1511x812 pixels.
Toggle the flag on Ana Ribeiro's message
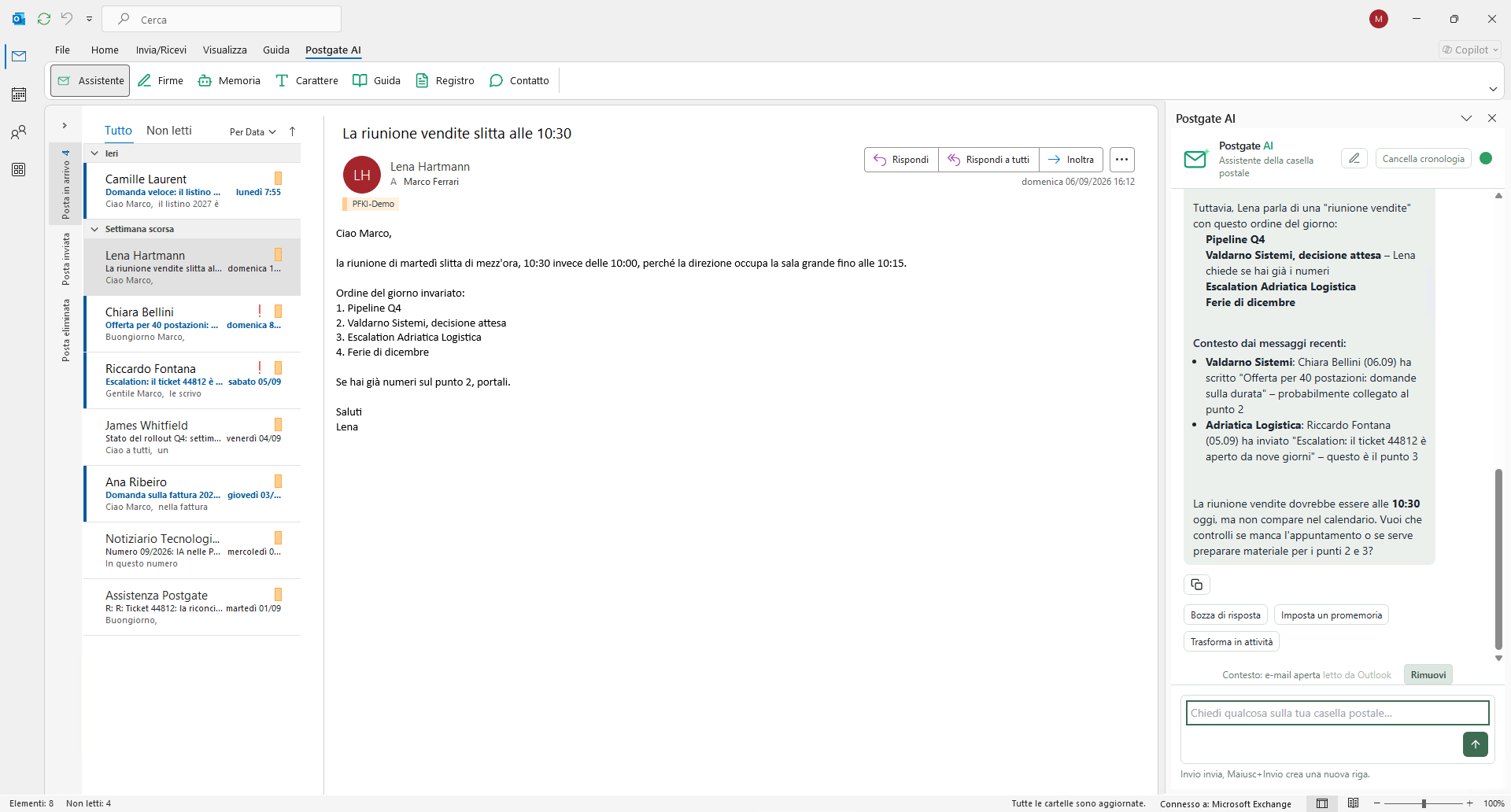coord(278,482)
